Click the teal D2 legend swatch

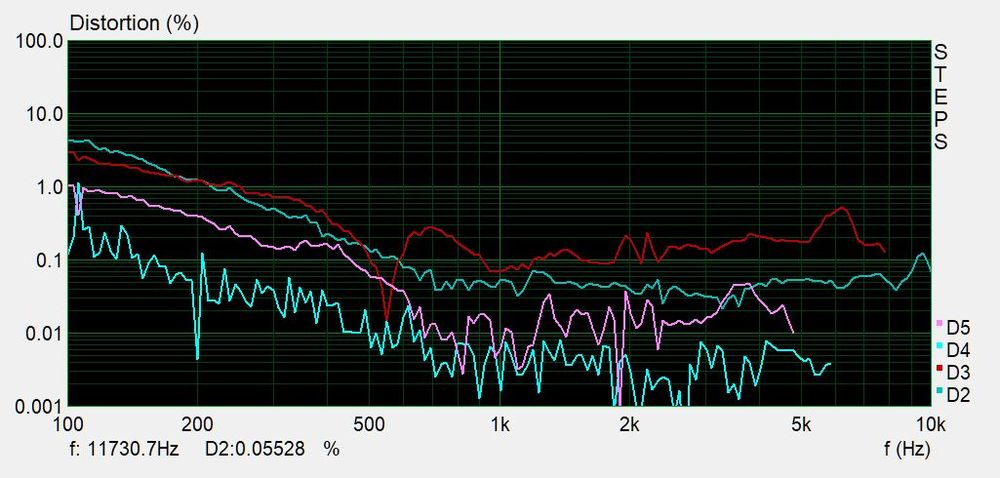click(939, 390)
